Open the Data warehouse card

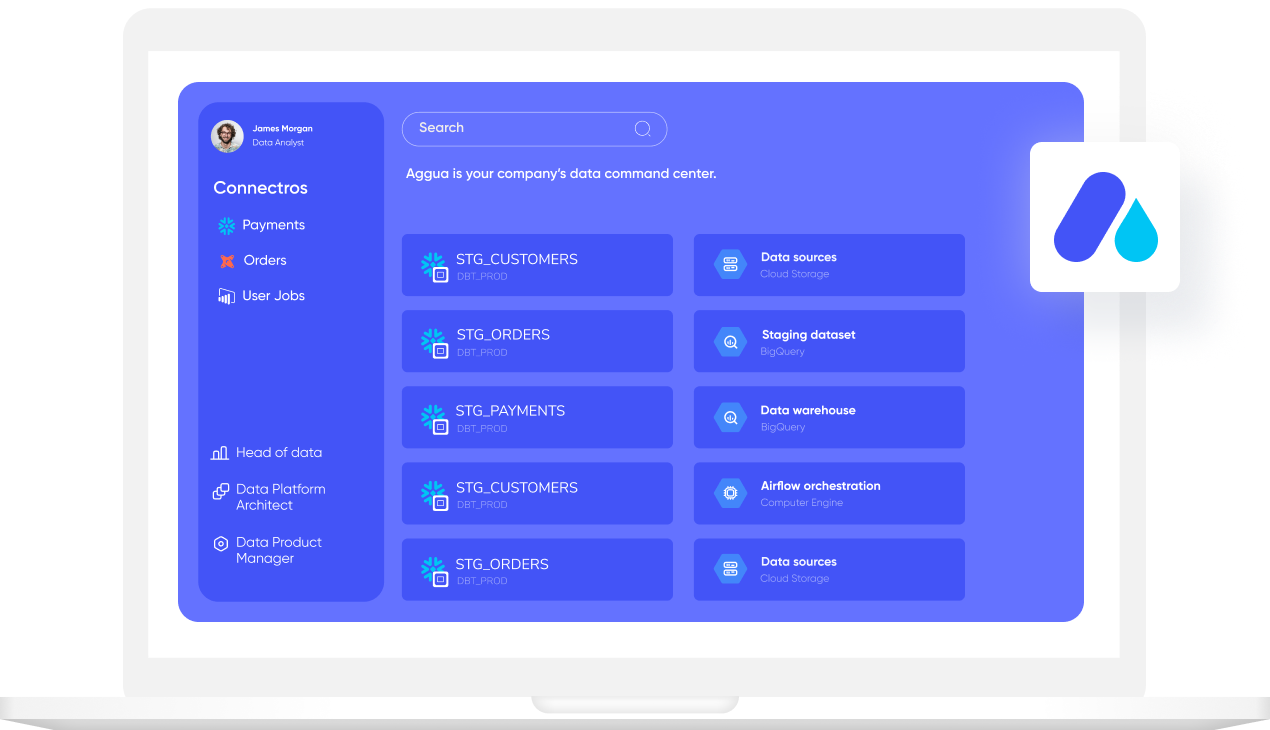[x=829, y=418]
